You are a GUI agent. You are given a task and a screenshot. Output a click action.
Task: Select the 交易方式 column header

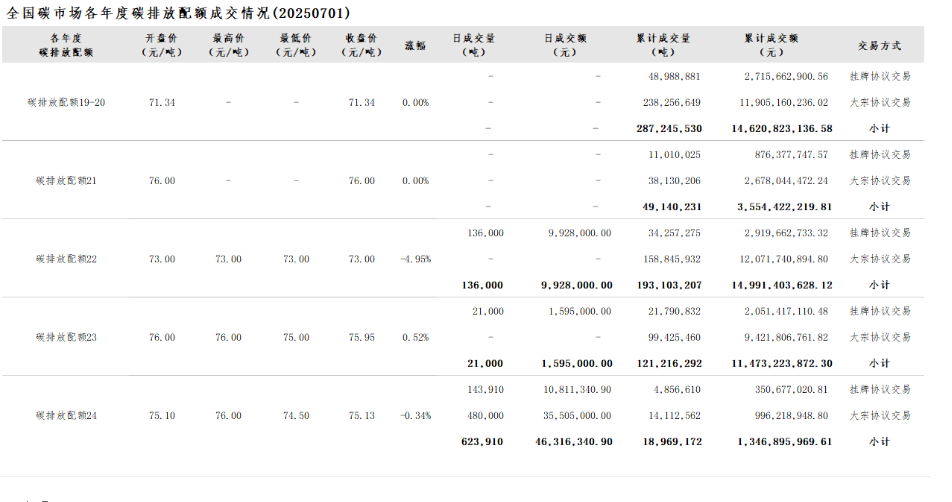(x=879, y=45)
